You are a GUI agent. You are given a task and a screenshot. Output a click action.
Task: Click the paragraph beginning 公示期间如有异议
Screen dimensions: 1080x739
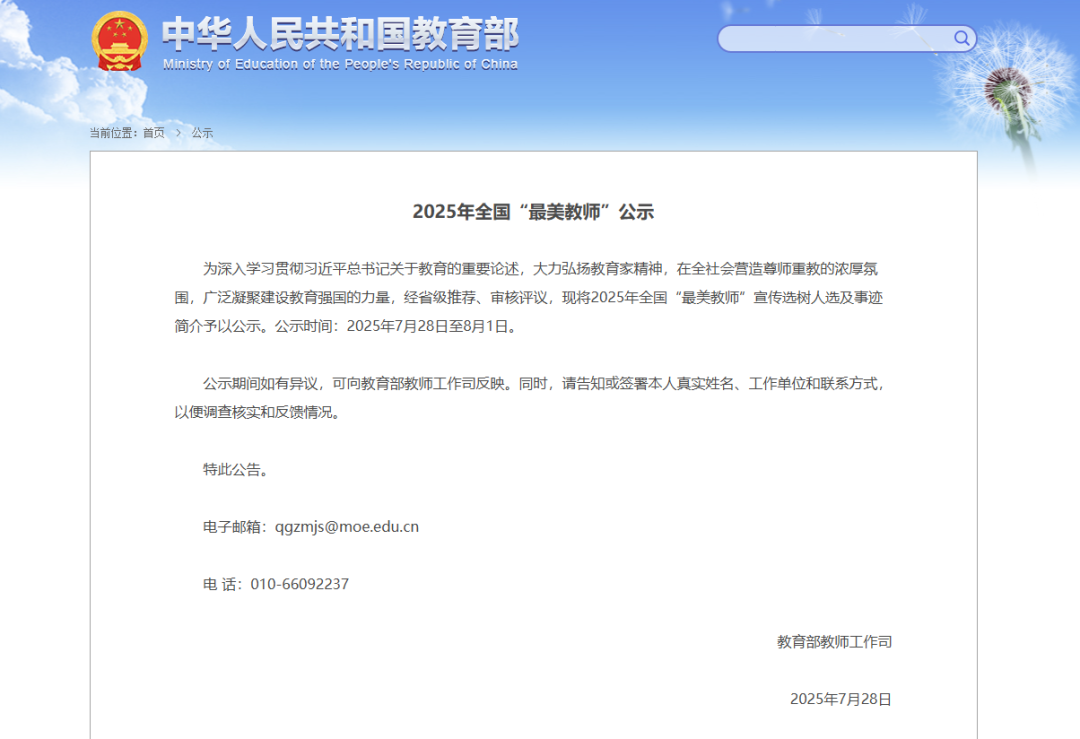click(532, 397)
